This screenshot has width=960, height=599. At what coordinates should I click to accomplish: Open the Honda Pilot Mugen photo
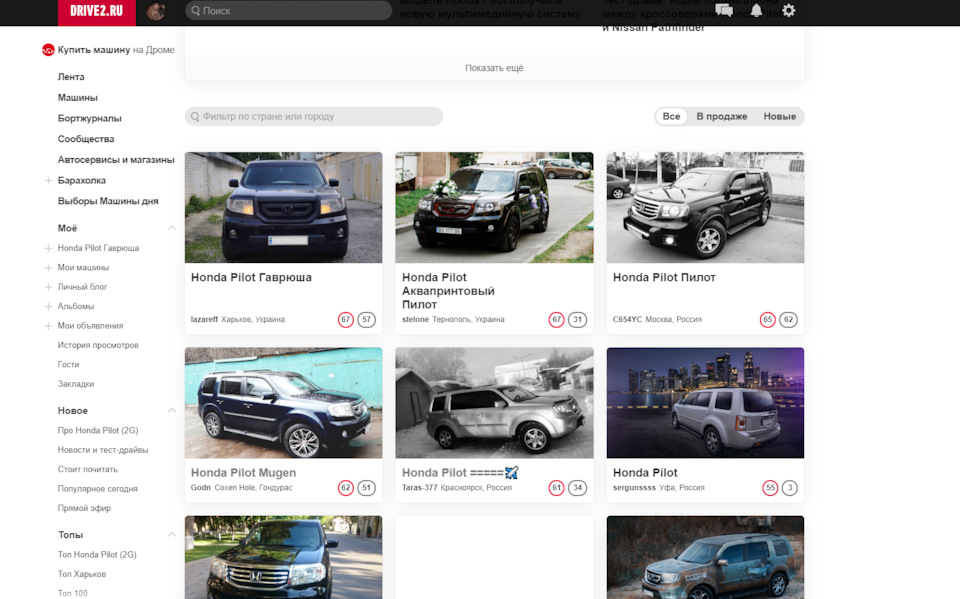(x=283, y=403)
